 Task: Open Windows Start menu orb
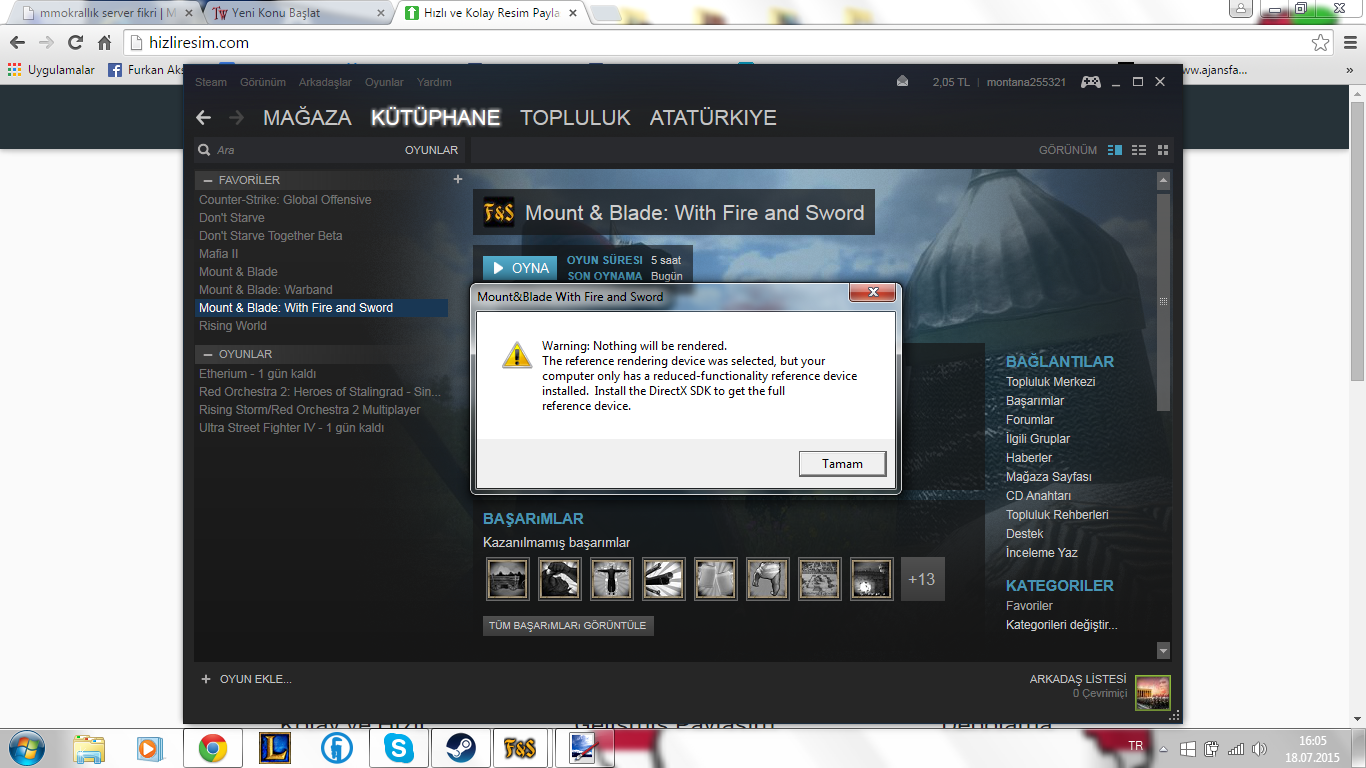point(28,748)
